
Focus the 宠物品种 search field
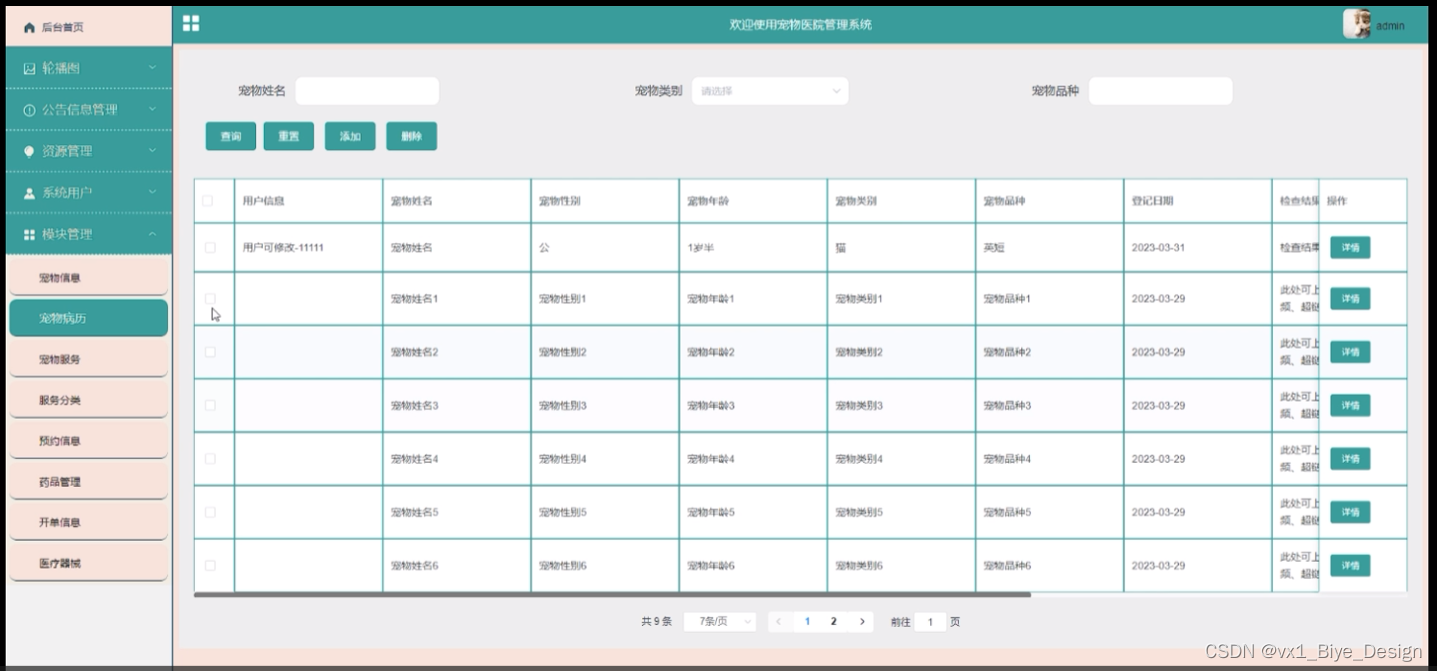(x=1160, y=91)
